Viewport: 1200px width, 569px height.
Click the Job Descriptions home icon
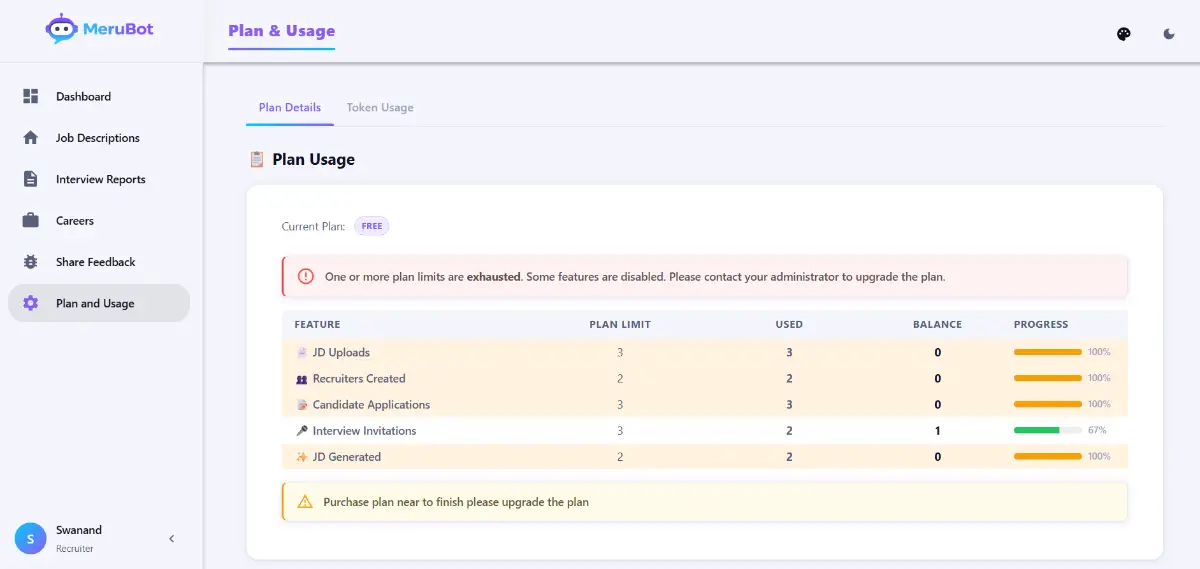click(31, 138)
